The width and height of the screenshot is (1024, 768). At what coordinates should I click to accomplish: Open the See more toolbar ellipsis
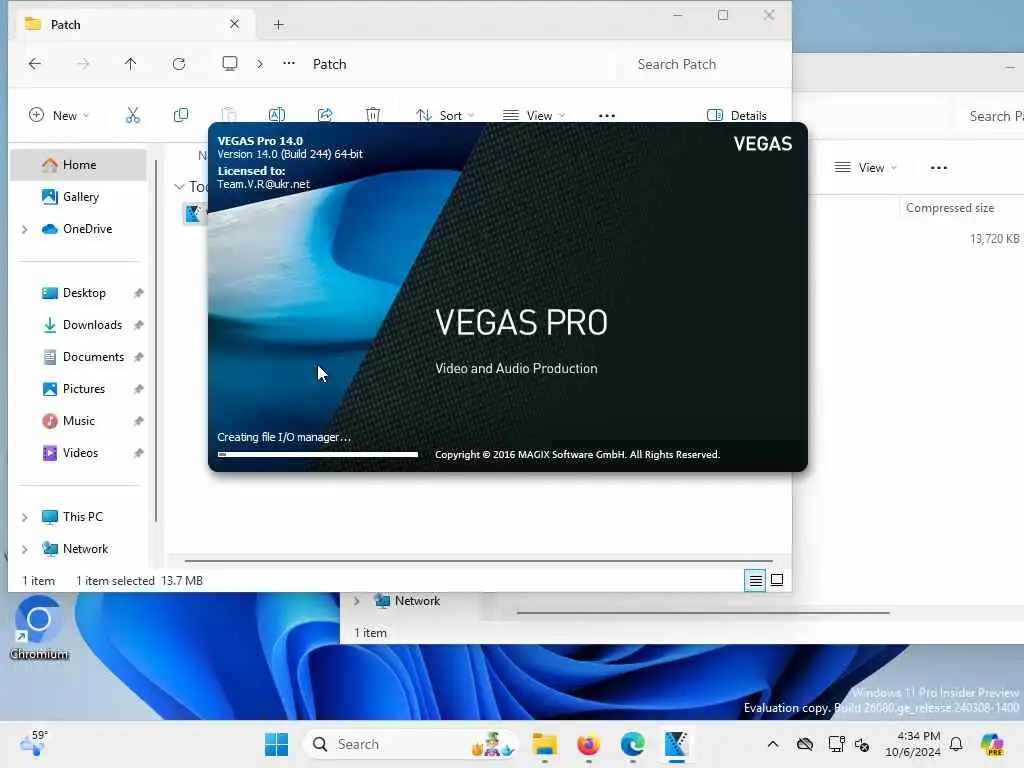(607, 116)
